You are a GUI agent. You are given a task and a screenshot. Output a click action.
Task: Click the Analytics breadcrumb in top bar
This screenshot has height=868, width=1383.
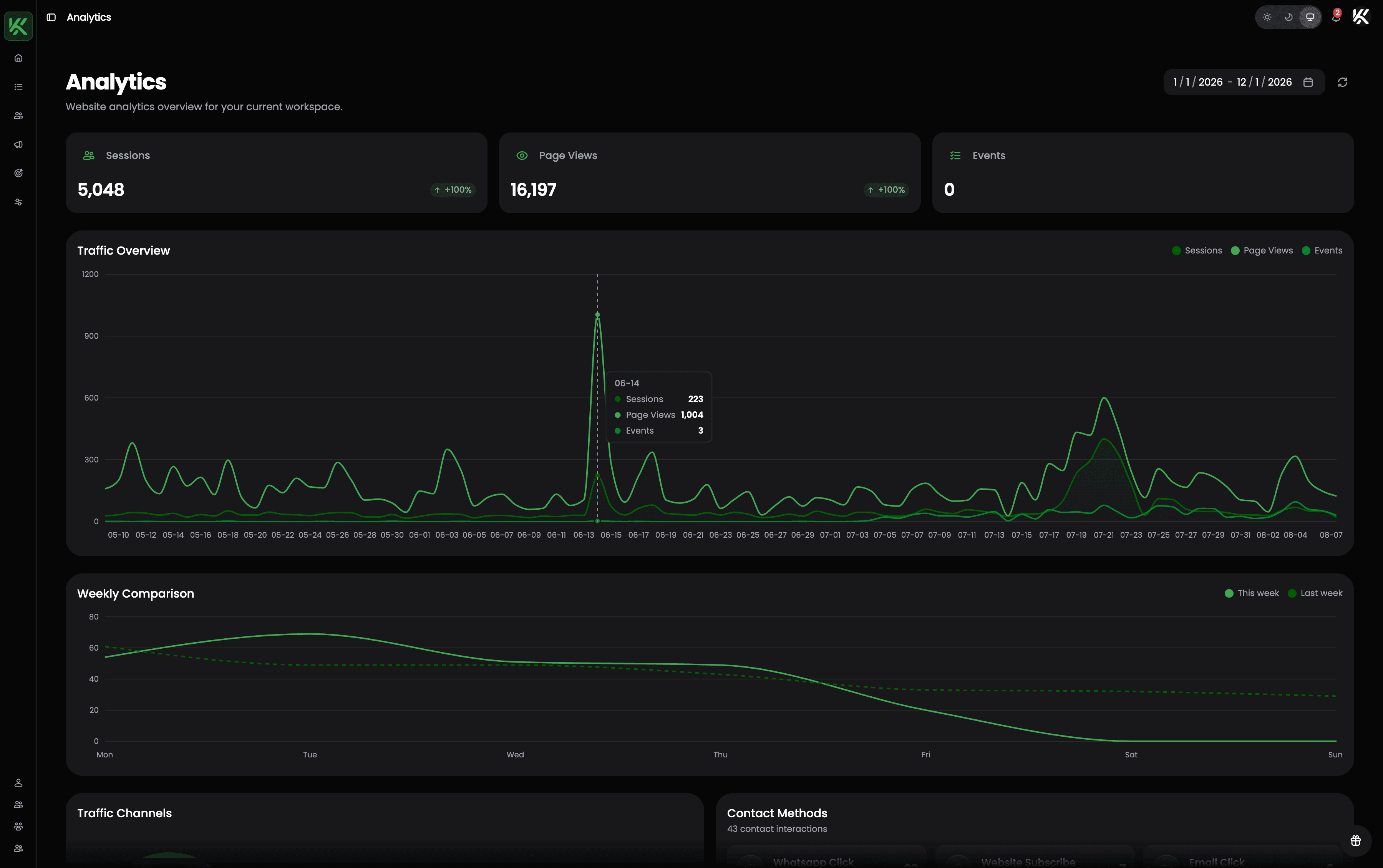tap(89, 17)
